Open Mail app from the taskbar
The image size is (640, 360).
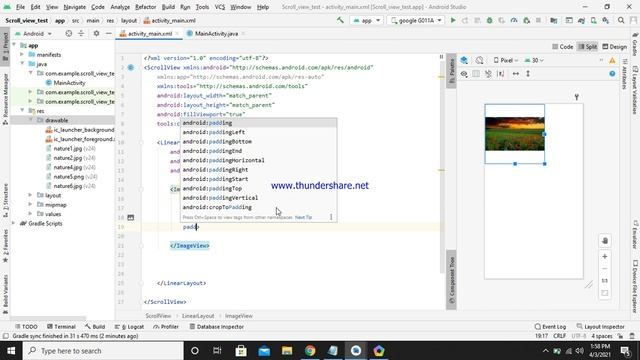pyautogui.click(x=264, y=351)
